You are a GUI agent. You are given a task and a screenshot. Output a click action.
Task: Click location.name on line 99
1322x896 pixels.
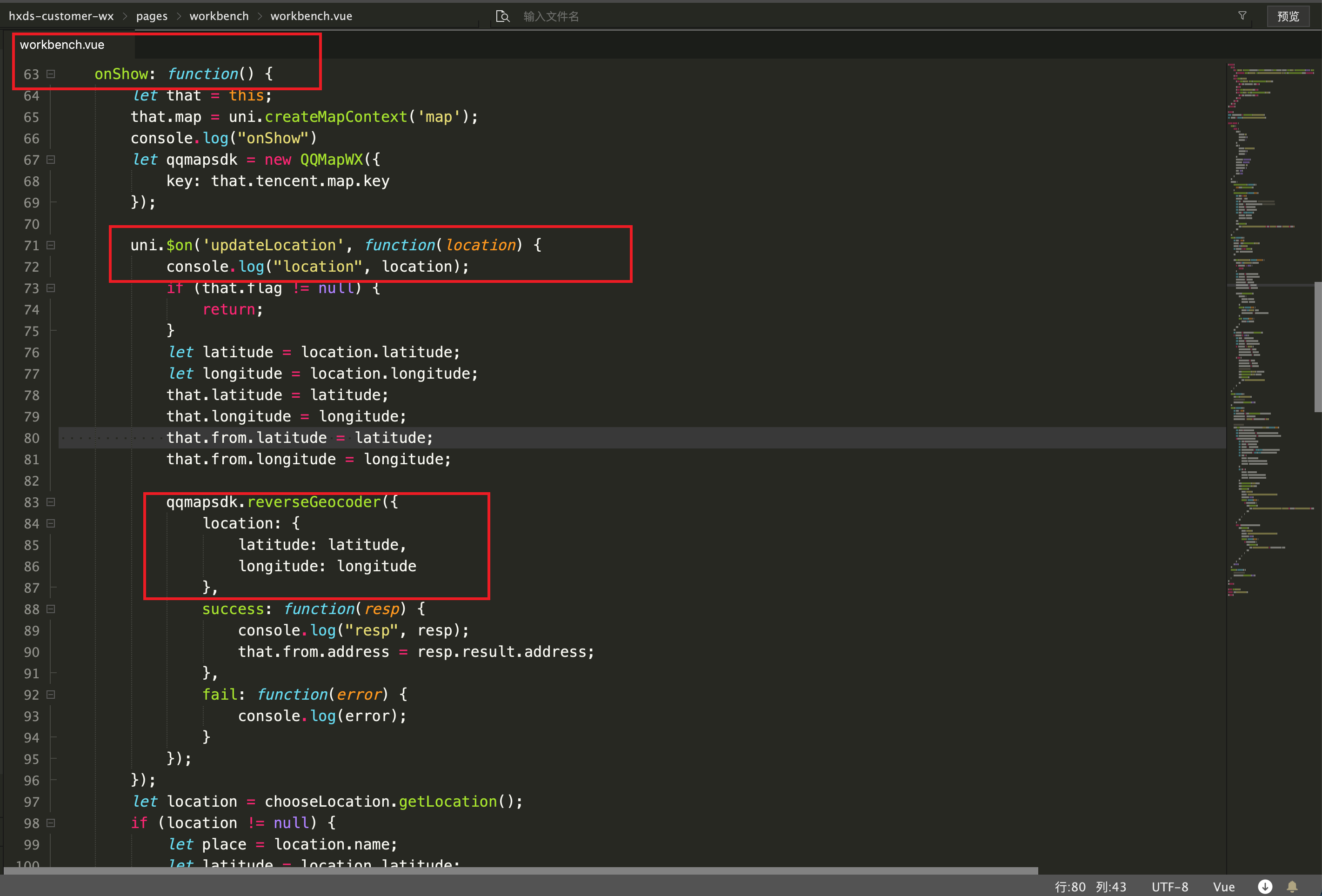coord(332,844)
